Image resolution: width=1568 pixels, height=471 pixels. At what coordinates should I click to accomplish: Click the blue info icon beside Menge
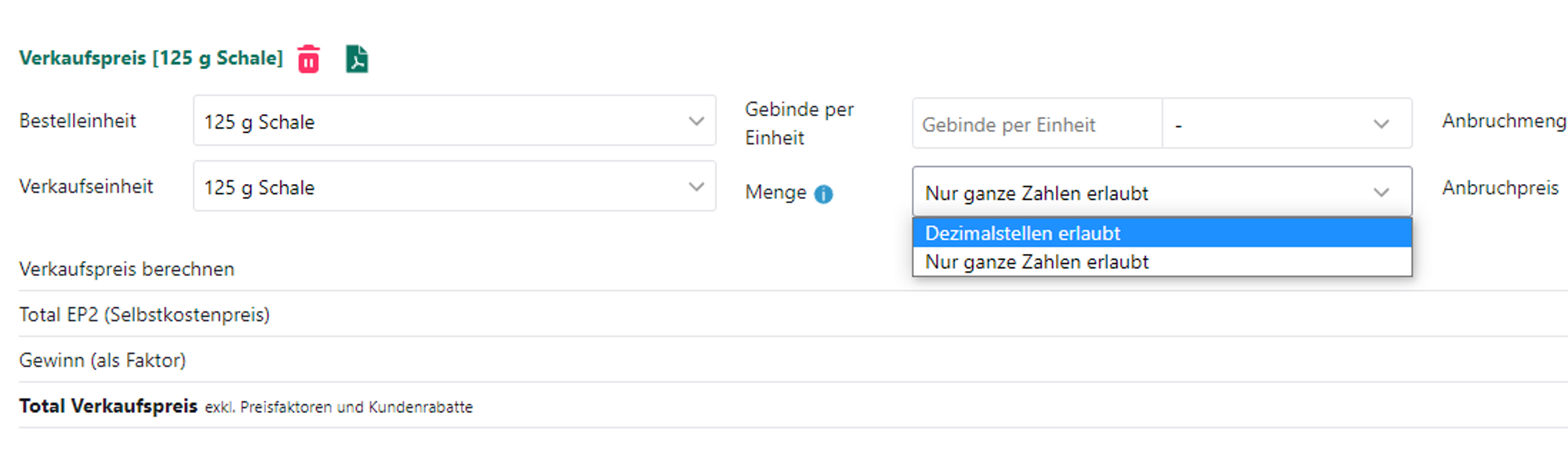tap(823, 194)
